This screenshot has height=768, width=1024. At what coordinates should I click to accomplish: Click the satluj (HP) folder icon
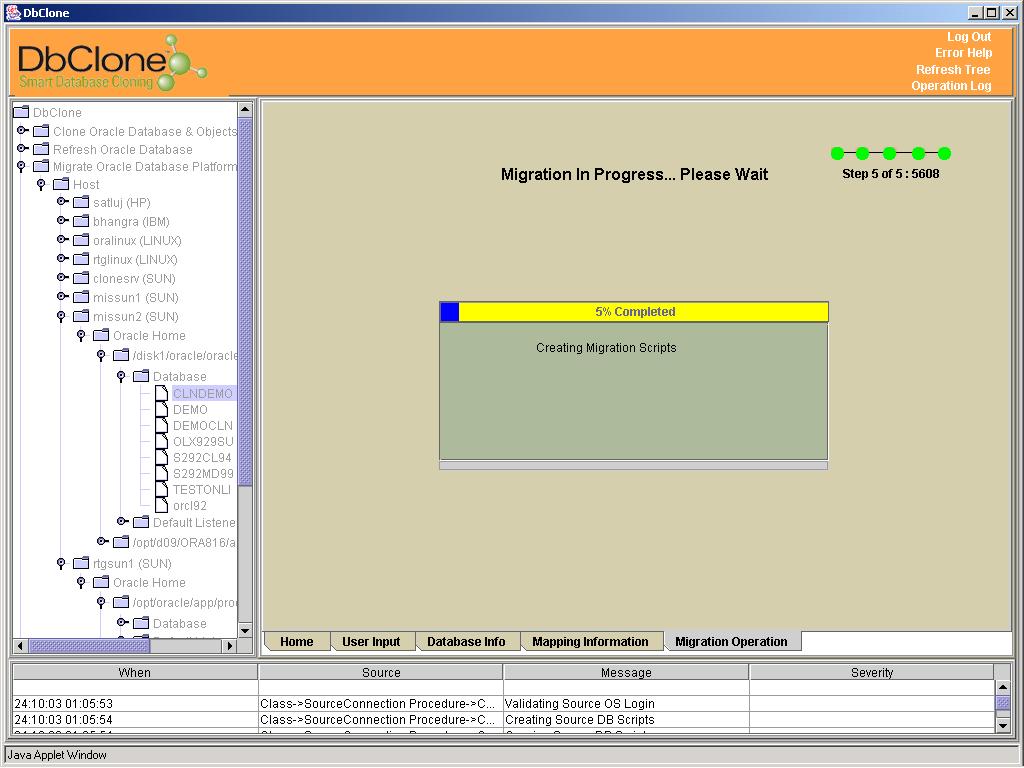click(81, 202)
